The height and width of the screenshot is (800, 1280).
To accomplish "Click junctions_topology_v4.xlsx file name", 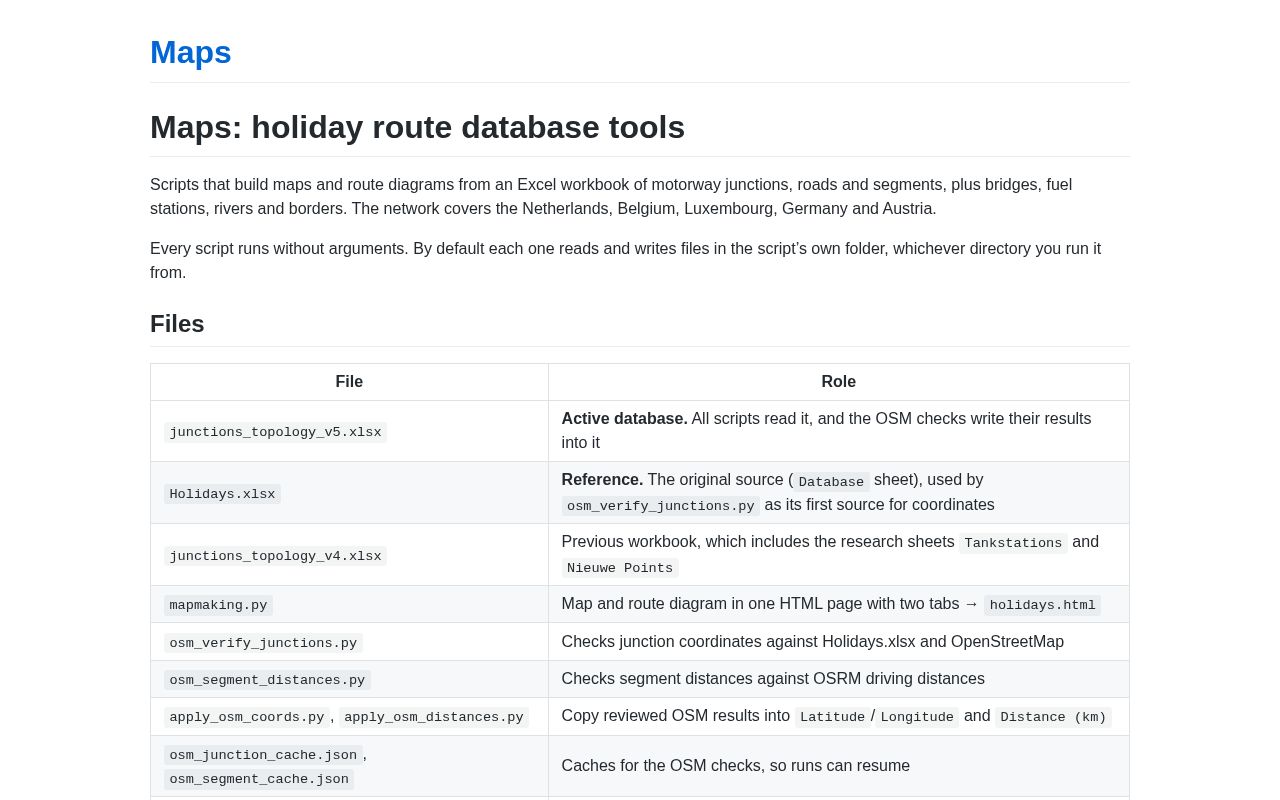I will (x=275, y=556).
